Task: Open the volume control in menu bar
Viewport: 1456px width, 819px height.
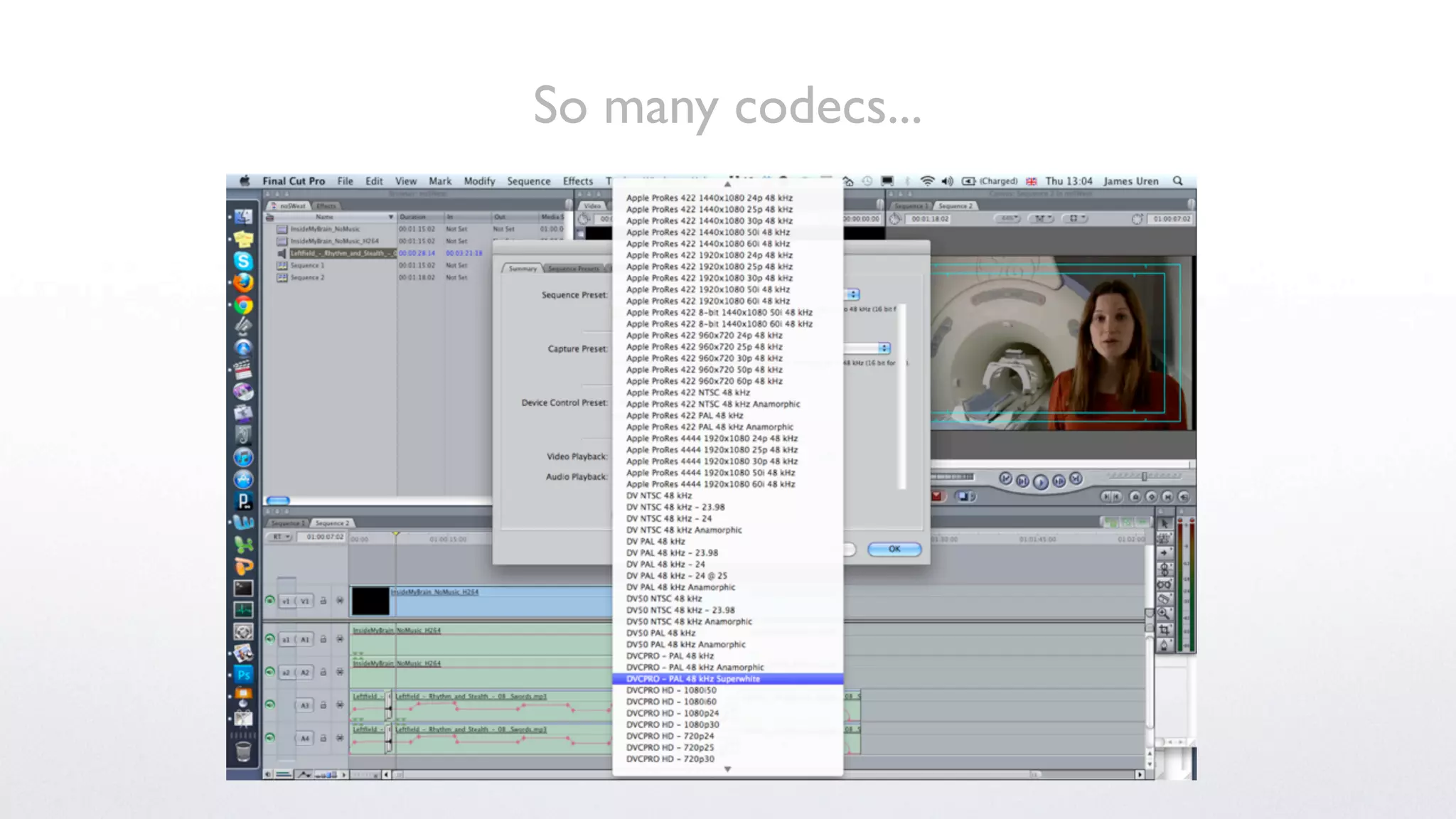Action: click(x=947, y=181)
